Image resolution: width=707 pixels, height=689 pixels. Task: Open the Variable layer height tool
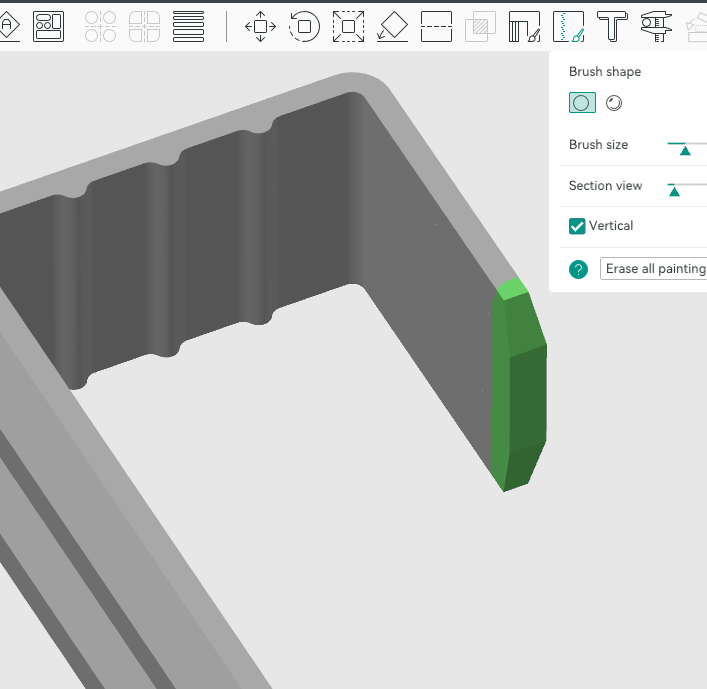click(188, 26)
